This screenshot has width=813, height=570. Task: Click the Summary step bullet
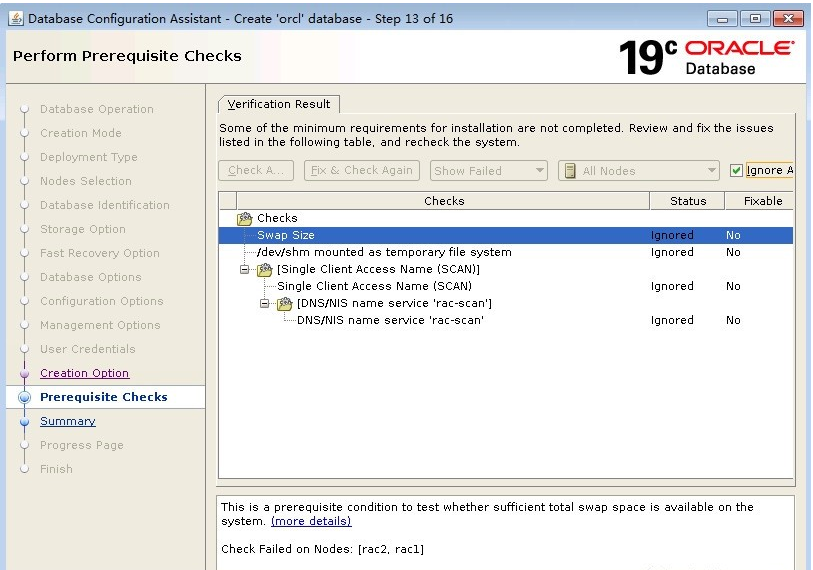click(25, 421)
